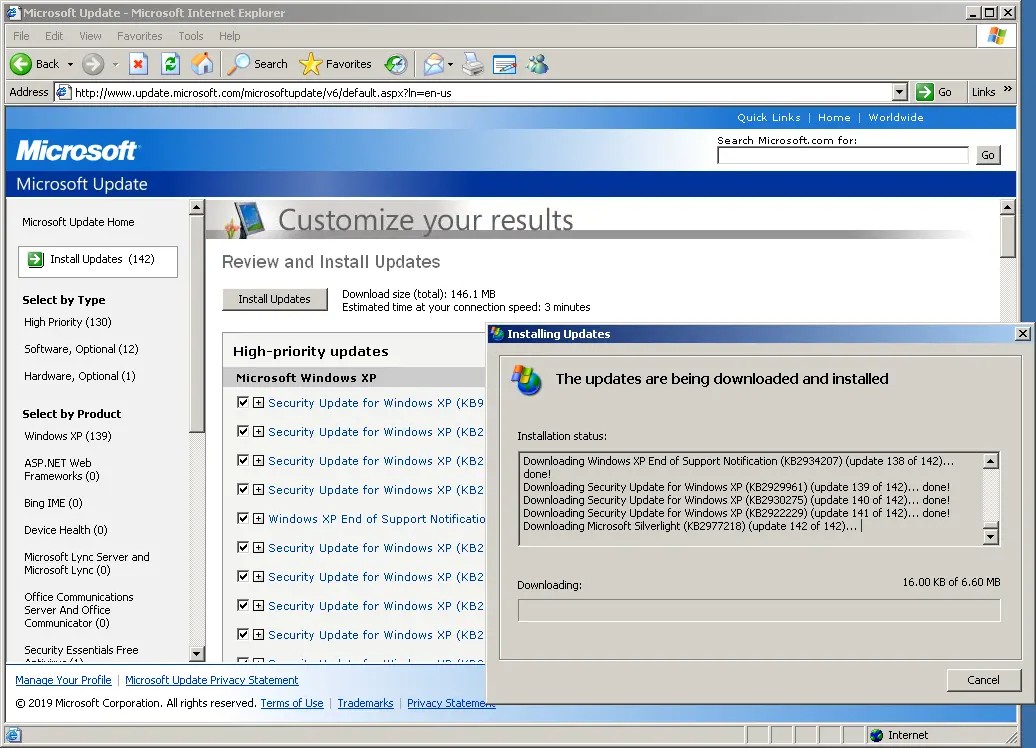Image resolution: width=1036 pixels, height=748 pixels.
Task: Open Favorites star button
Action: (x=335, y=64)
